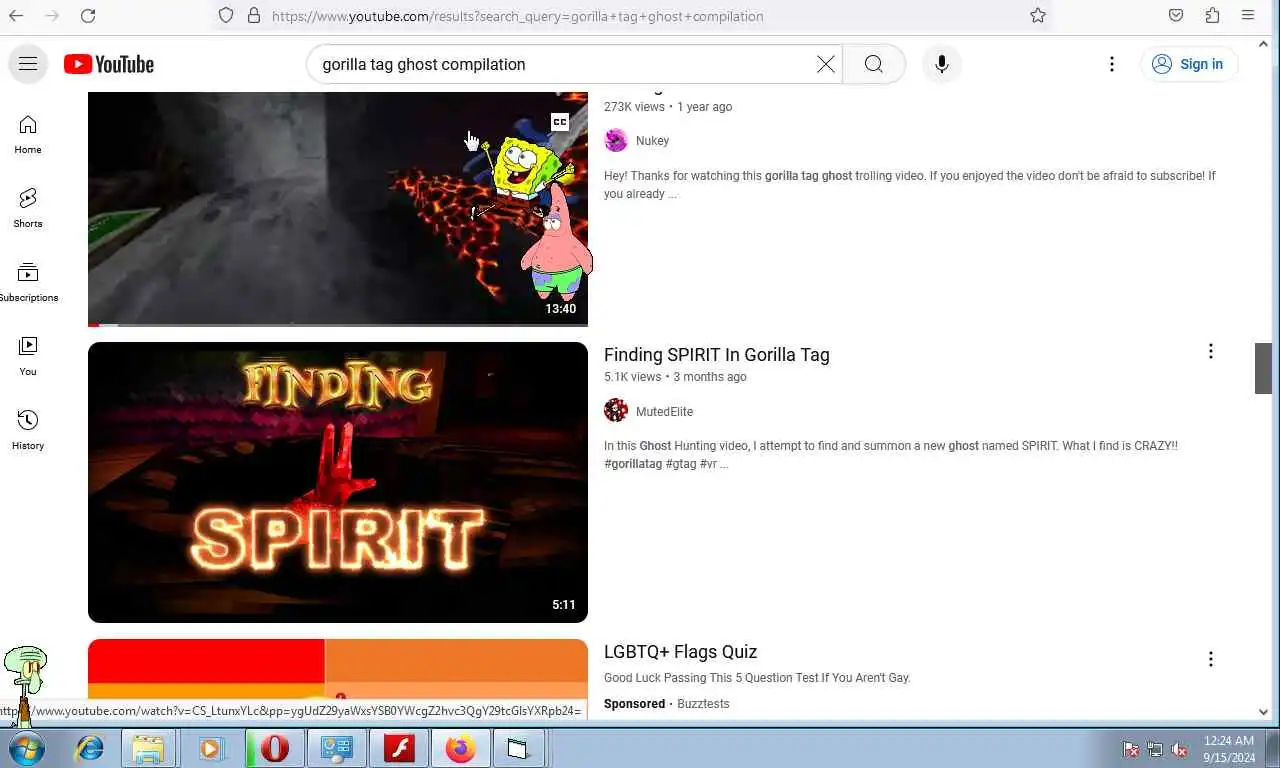Image resolution: width=1280 pixels, height=768 pixels.
Task: Open the Windows Start button
Action: click(x=27, y=748)
